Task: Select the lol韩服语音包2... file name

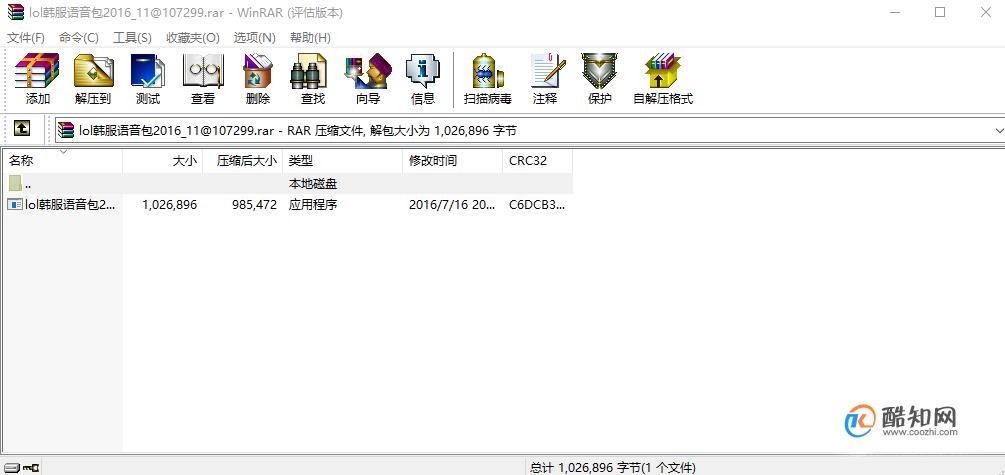Action: (x=71, y=204)
